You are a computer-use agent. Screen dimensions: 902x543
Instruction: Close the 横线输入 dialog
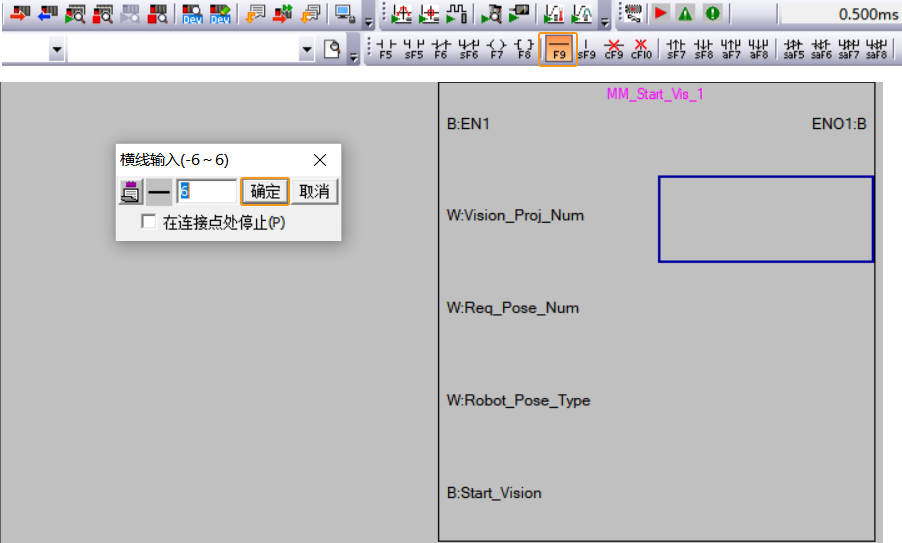click(x=320, y=160)
